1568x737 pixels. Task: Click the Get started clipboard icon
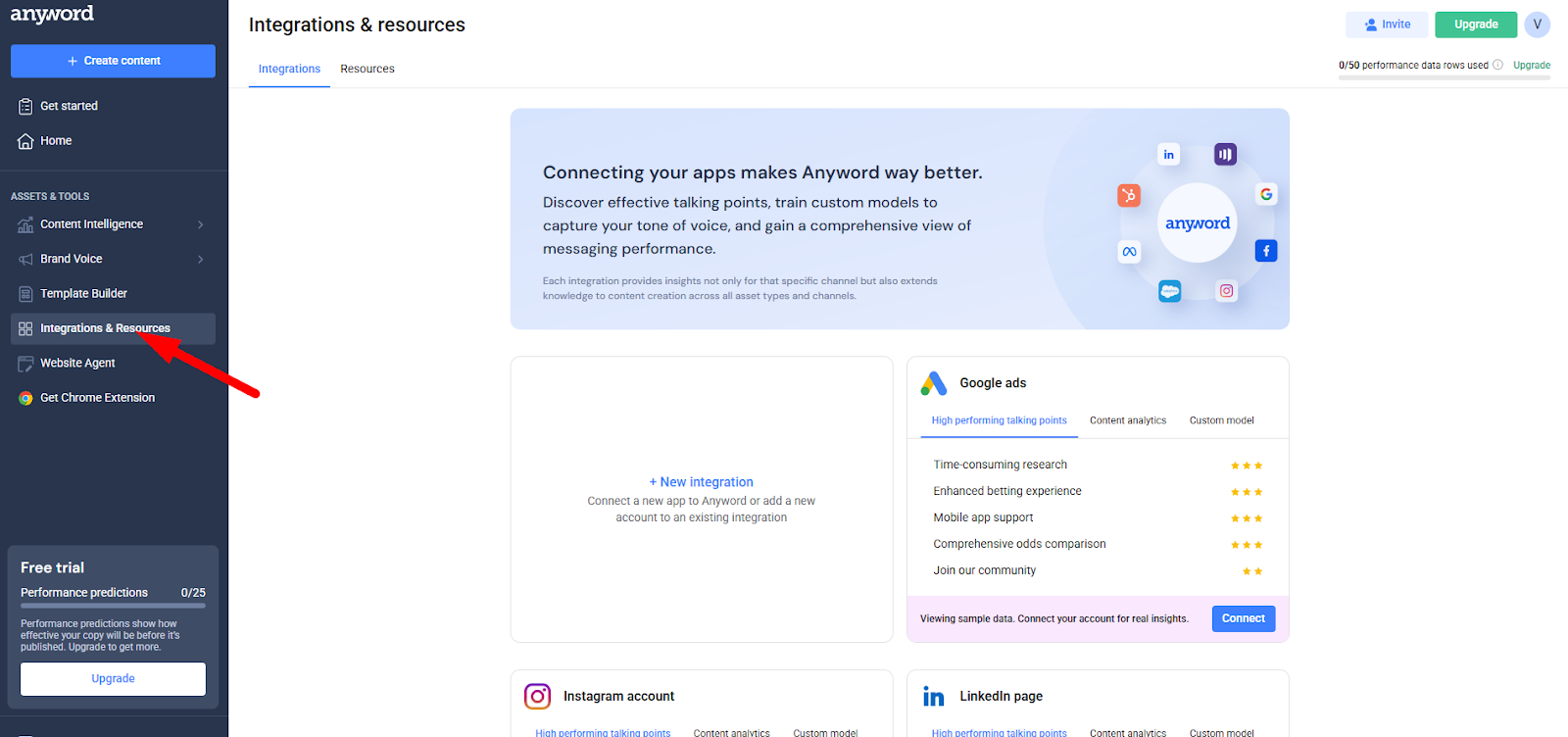pos(25,106)
